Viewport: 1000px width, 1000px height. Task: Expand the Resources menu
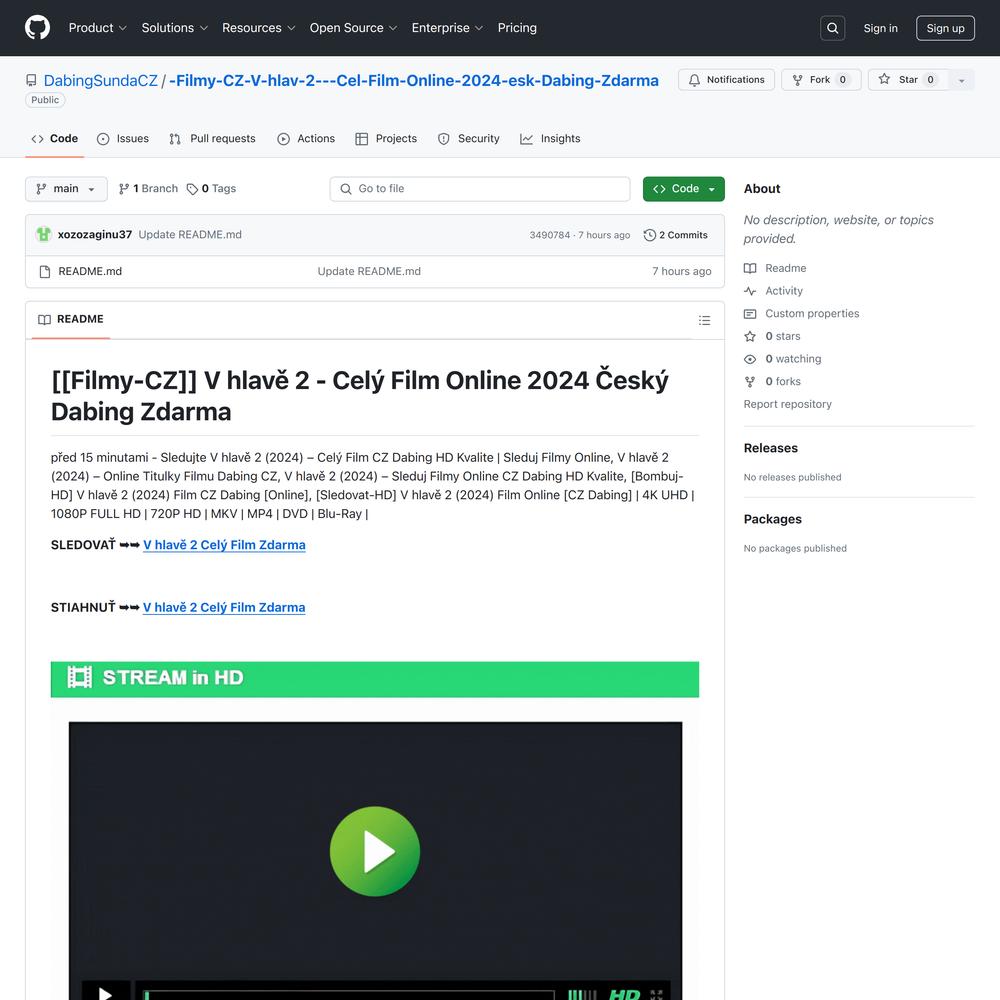tap(258, 28)
